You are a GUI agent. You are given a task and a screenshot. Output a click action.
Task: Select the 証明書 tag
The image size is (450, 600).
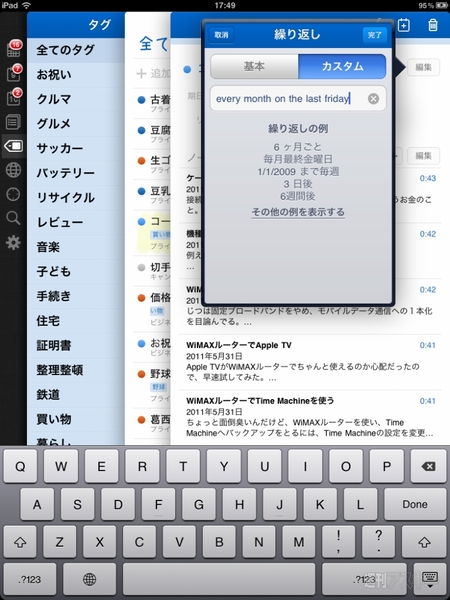click(x=76, y=345)
